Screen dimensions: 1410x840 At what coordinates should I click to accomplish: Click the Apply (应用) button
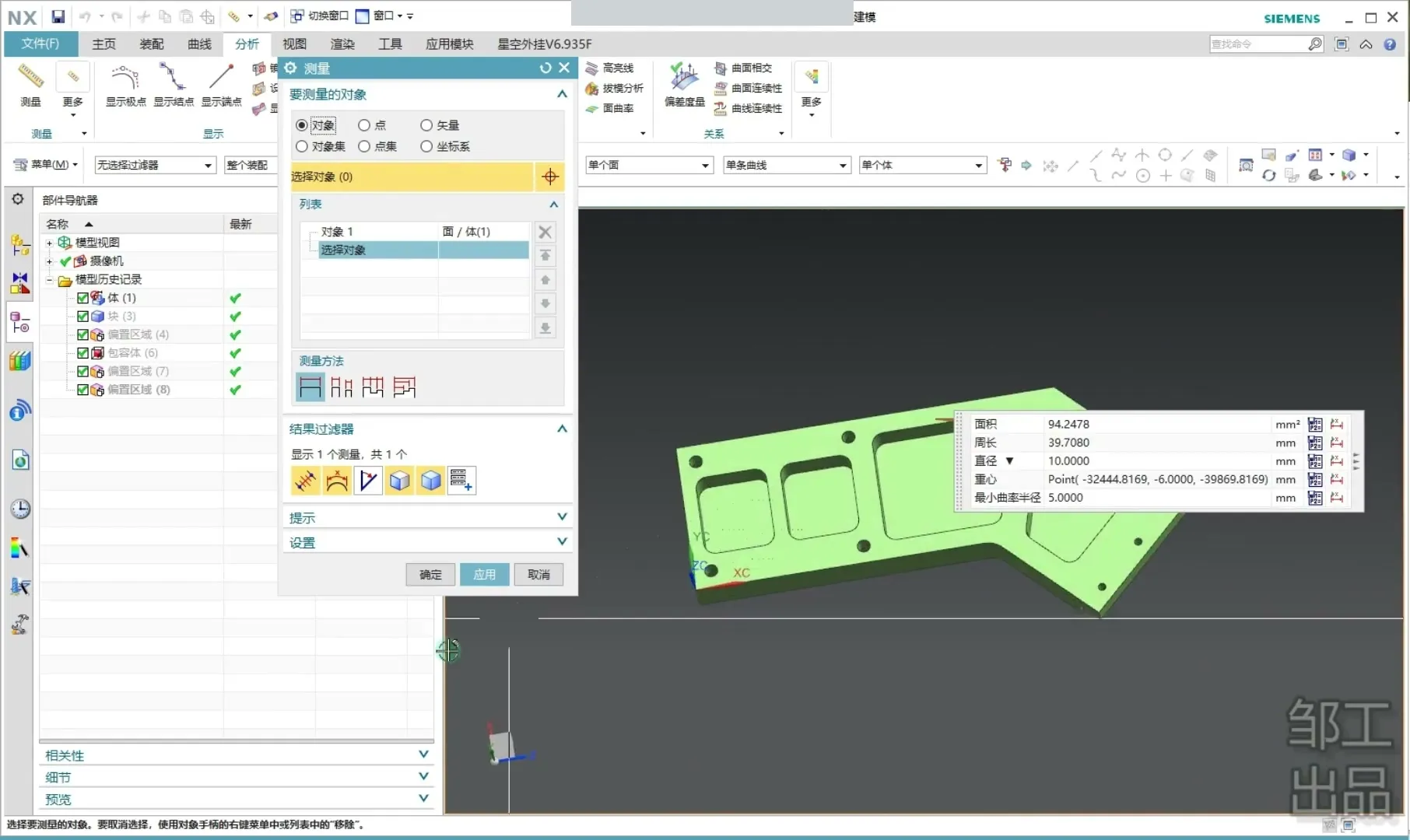484,575
